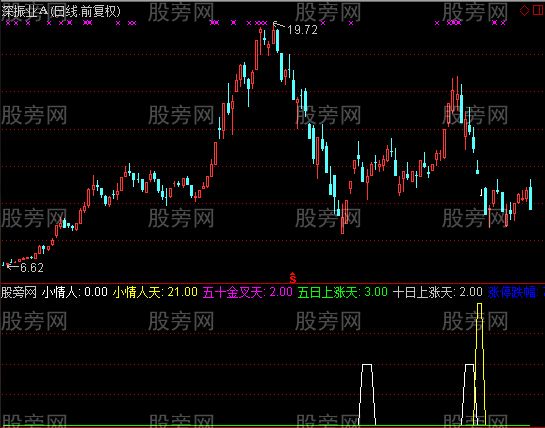545x428 pixels.
Task: Click the red split-window square icon
Action: (538, 11)
